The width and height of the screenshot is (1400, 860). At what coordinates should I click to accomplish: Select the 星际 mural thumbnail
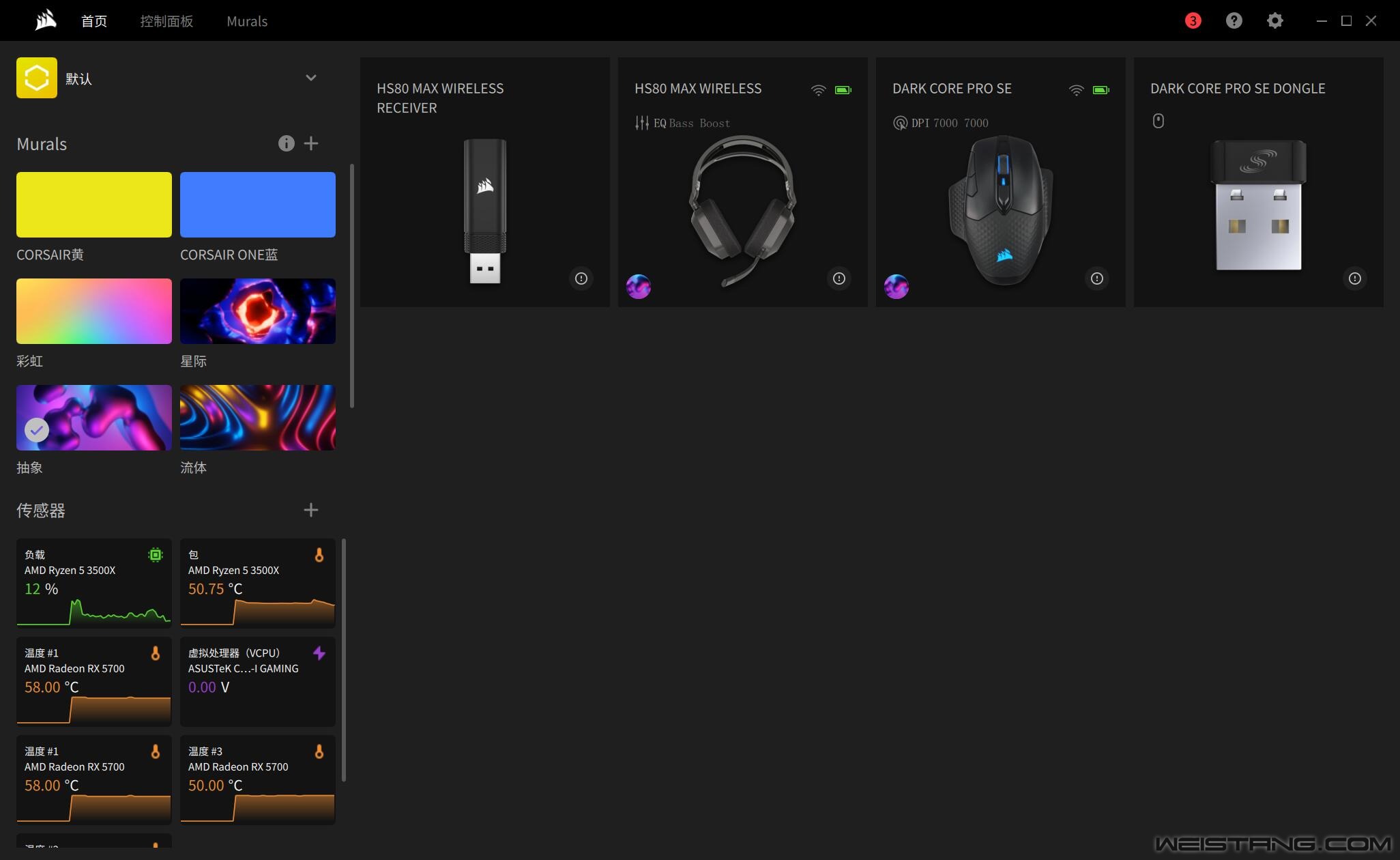click(258, 311)
